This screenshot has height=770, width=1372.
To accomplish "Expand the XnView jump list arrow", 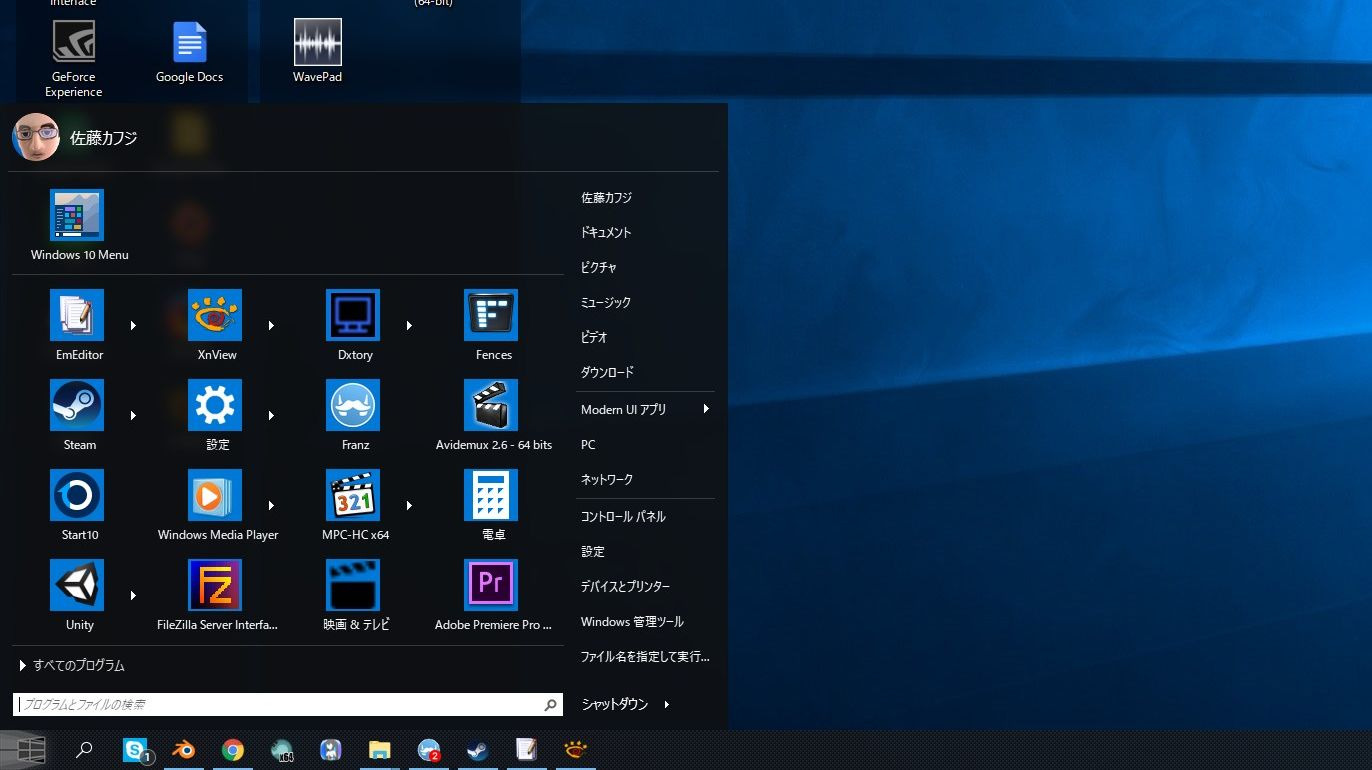I will (271, 326).
